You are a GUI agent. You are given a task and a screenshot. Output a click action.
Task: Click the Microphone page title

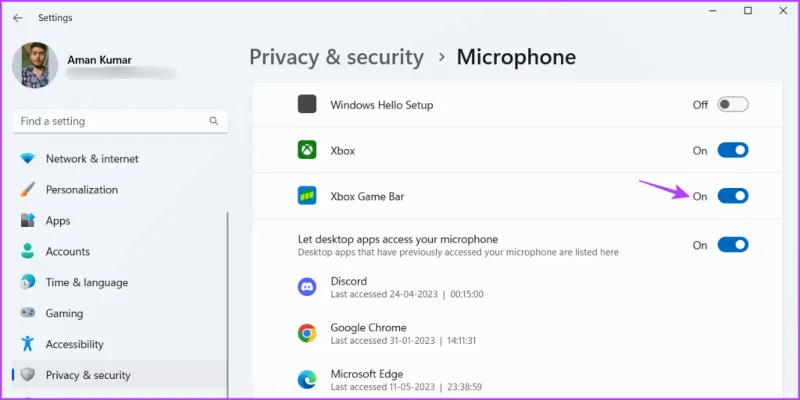tap(516, 57)
